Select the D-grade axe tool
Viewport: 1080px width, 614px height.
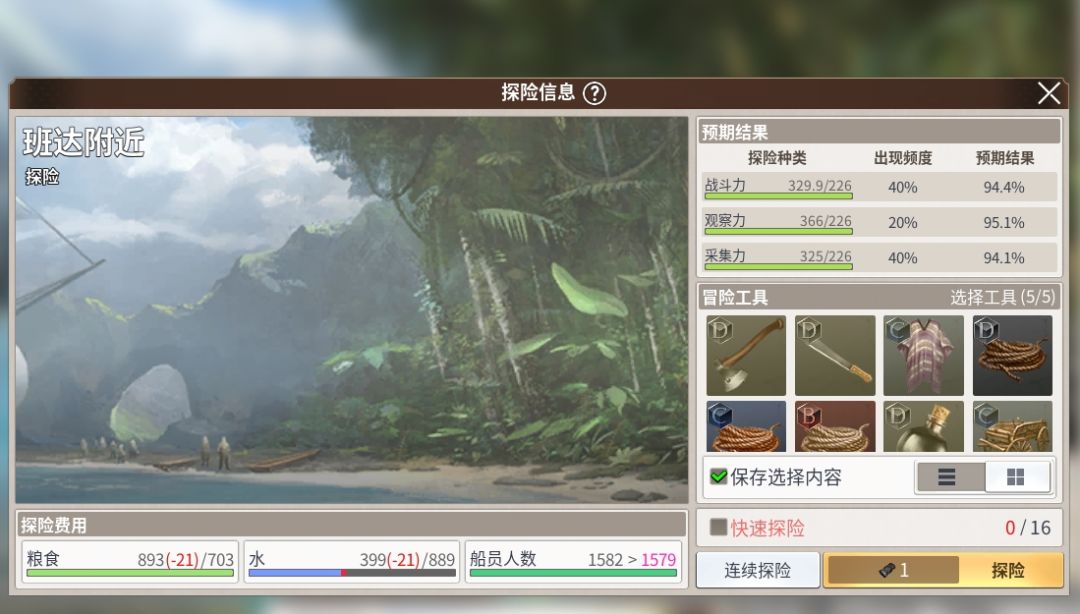pos(746,356)
